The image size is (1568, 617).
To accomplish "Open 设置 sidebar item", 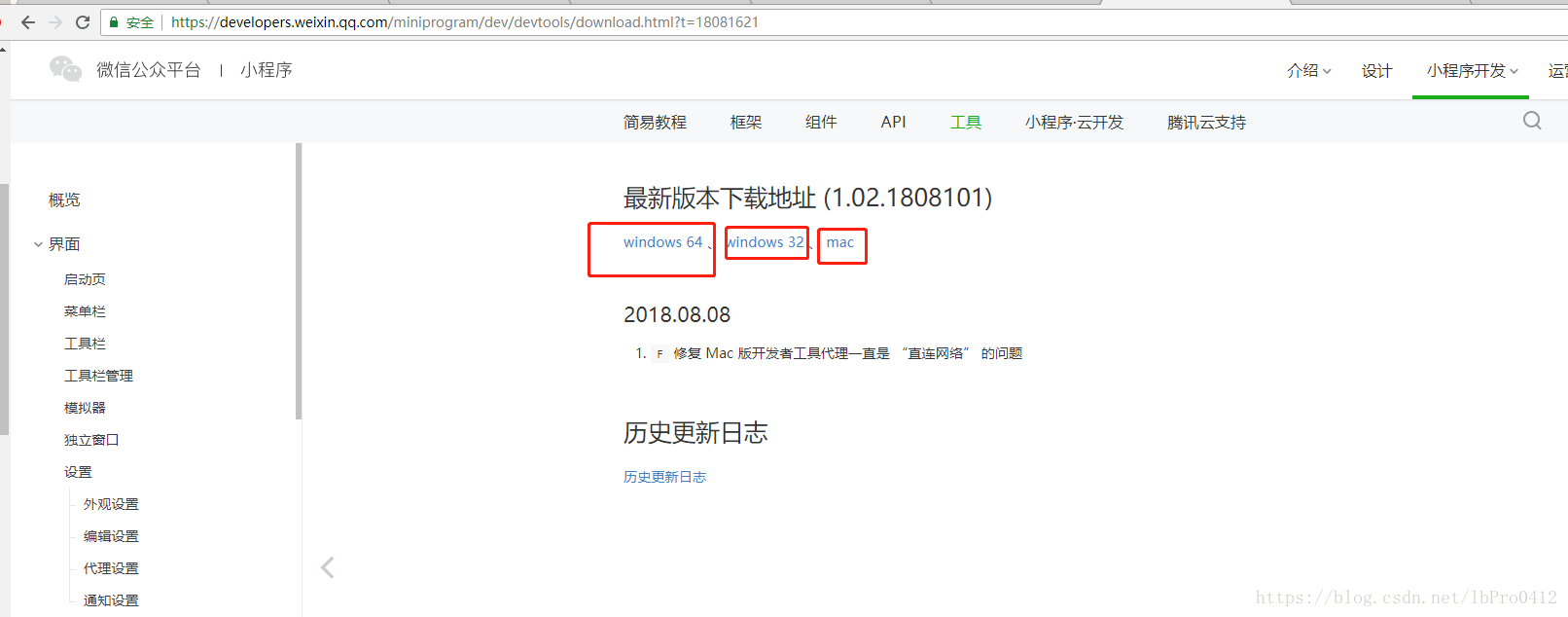I will tap(78, 472).
